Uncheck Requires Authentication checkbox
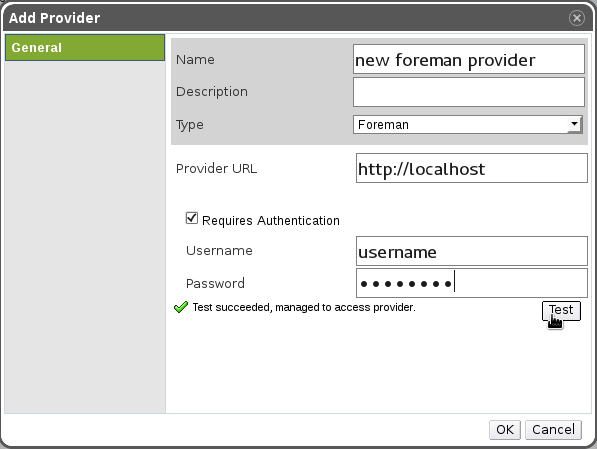 [x=192, y=219]
